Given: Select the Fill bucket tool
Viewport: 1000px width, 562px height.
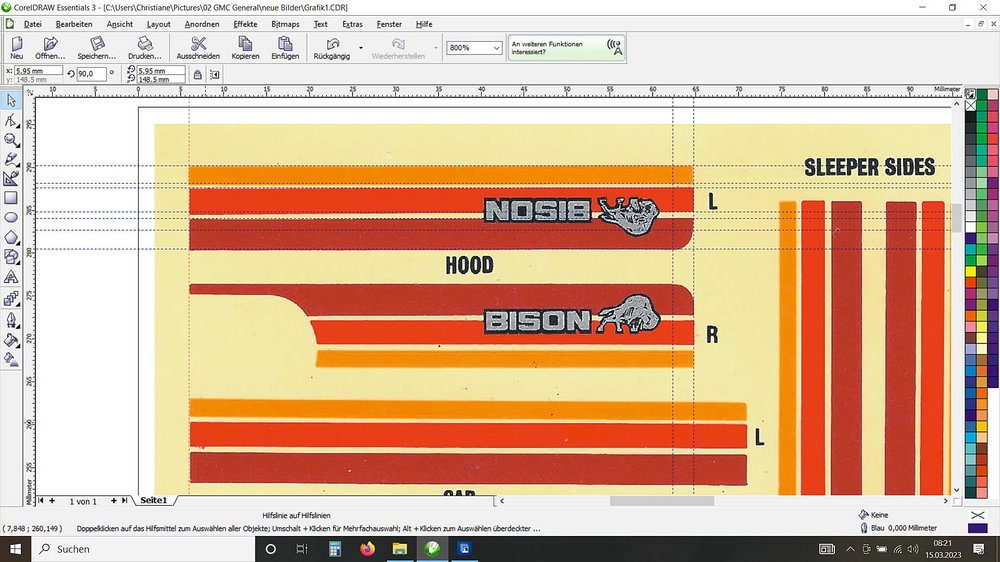Looking at the screenshot, I should [x=11, y=340].
